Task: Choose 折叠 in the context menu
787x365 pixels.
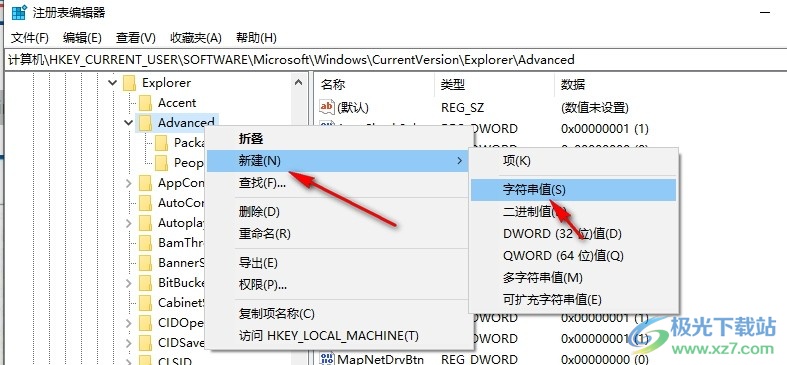Action: tap(251, 139)
